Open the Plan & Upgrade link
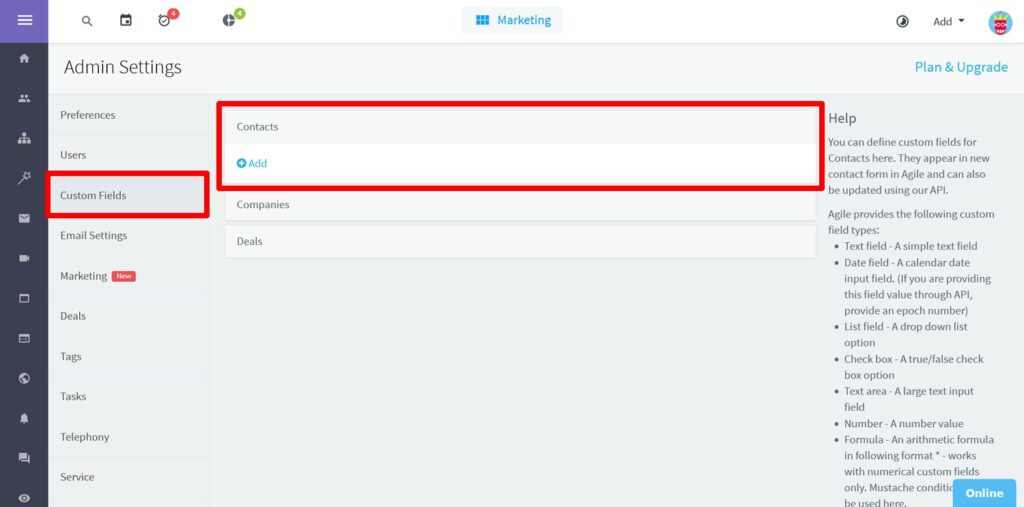 coord(961,67)
